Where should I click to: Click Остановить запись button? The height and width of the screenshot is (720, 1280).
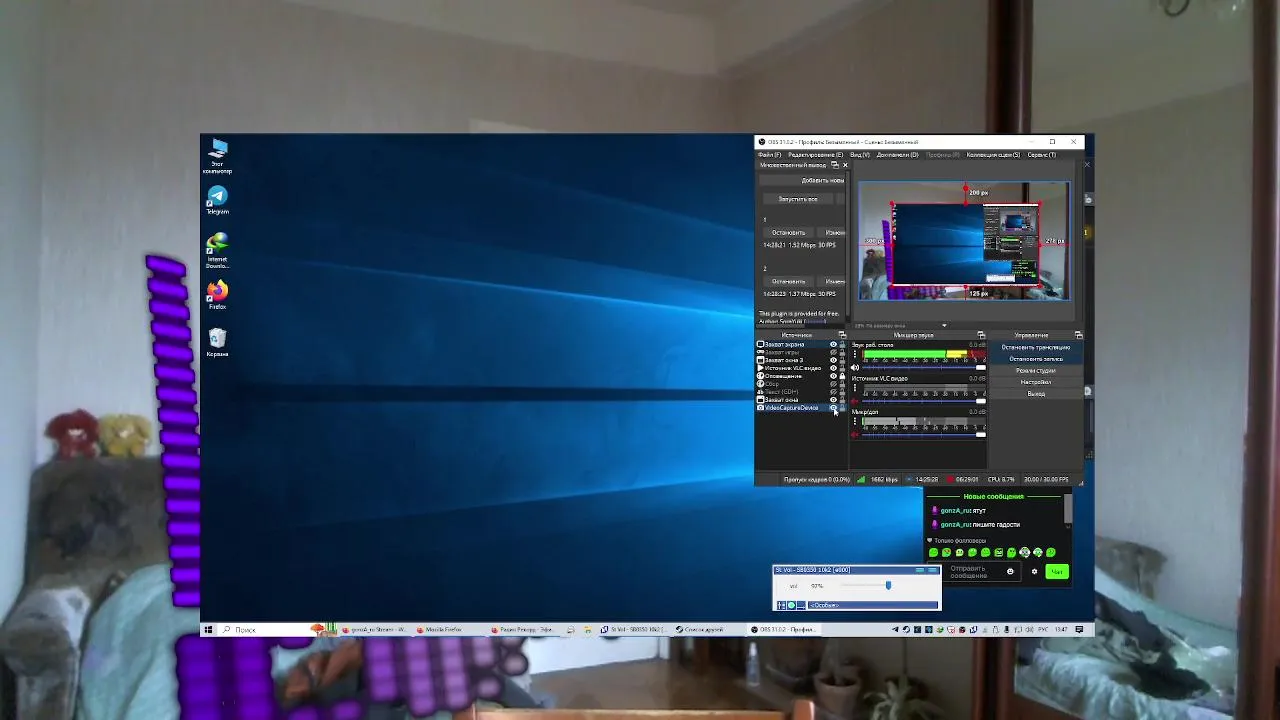[1036, 359]
